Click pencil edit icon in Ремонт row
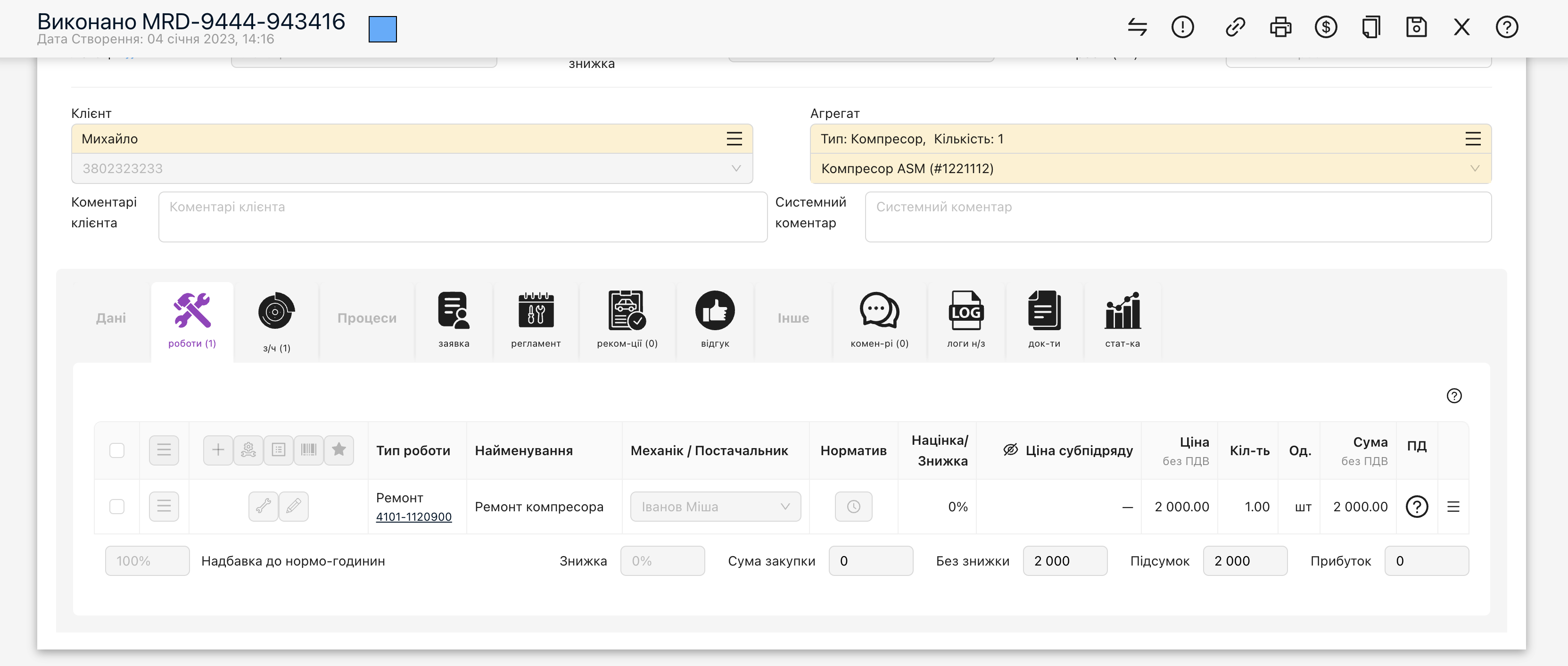 pyautogui.click(x=293, y=507)
